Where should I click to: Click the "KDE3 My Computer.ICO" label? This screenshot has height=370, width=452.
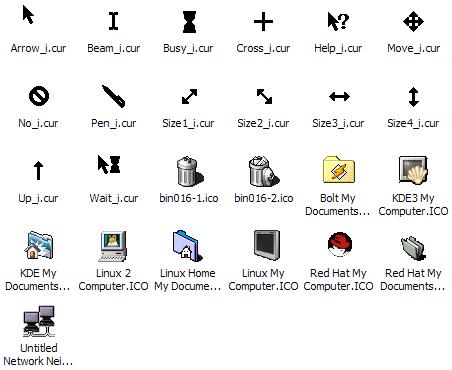point(413,205)
